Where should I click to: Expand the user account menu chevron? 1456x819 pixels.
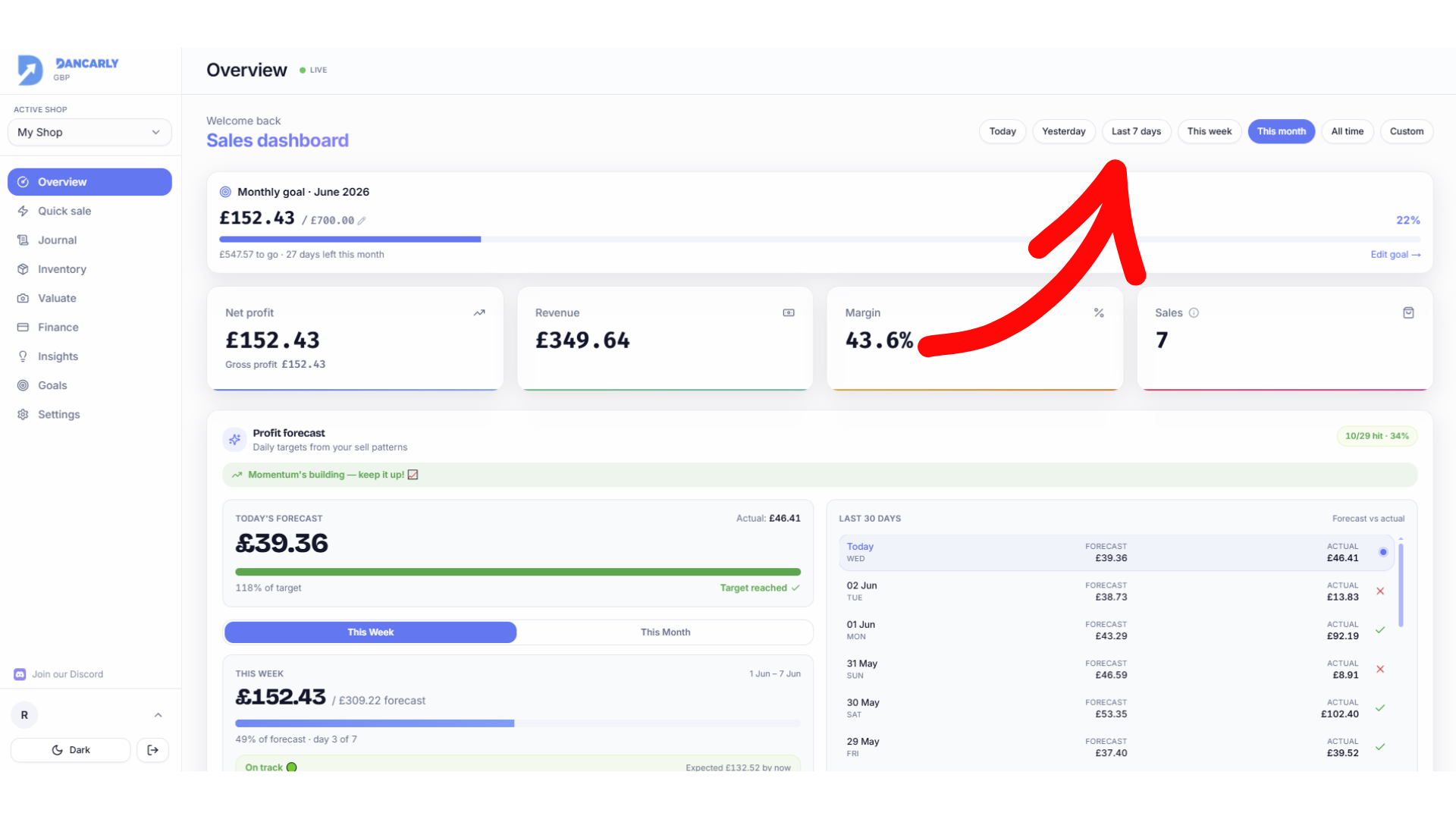(x=158, y=715)
